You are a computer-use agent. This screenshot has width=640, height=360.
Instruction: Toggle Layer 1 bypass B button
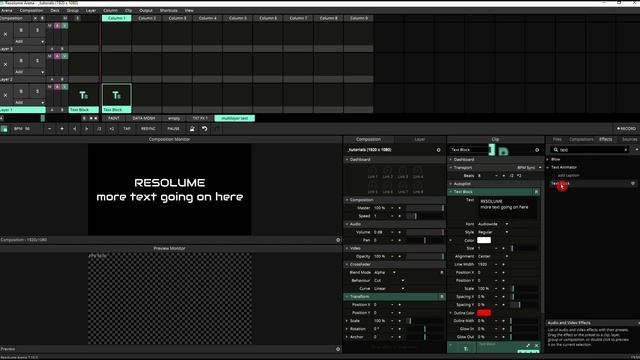pyautogui.click(x=21, y=91)
